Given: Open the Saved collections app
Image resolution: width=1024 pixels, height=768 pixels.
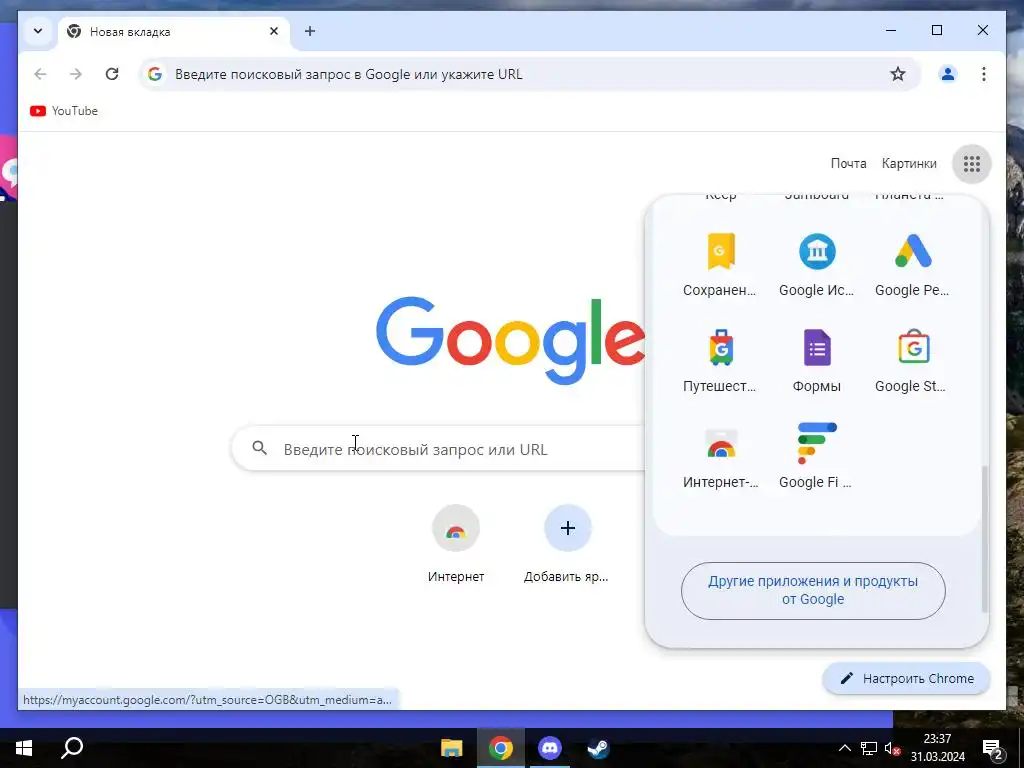Looking at the screenshot, I should 720,265.
